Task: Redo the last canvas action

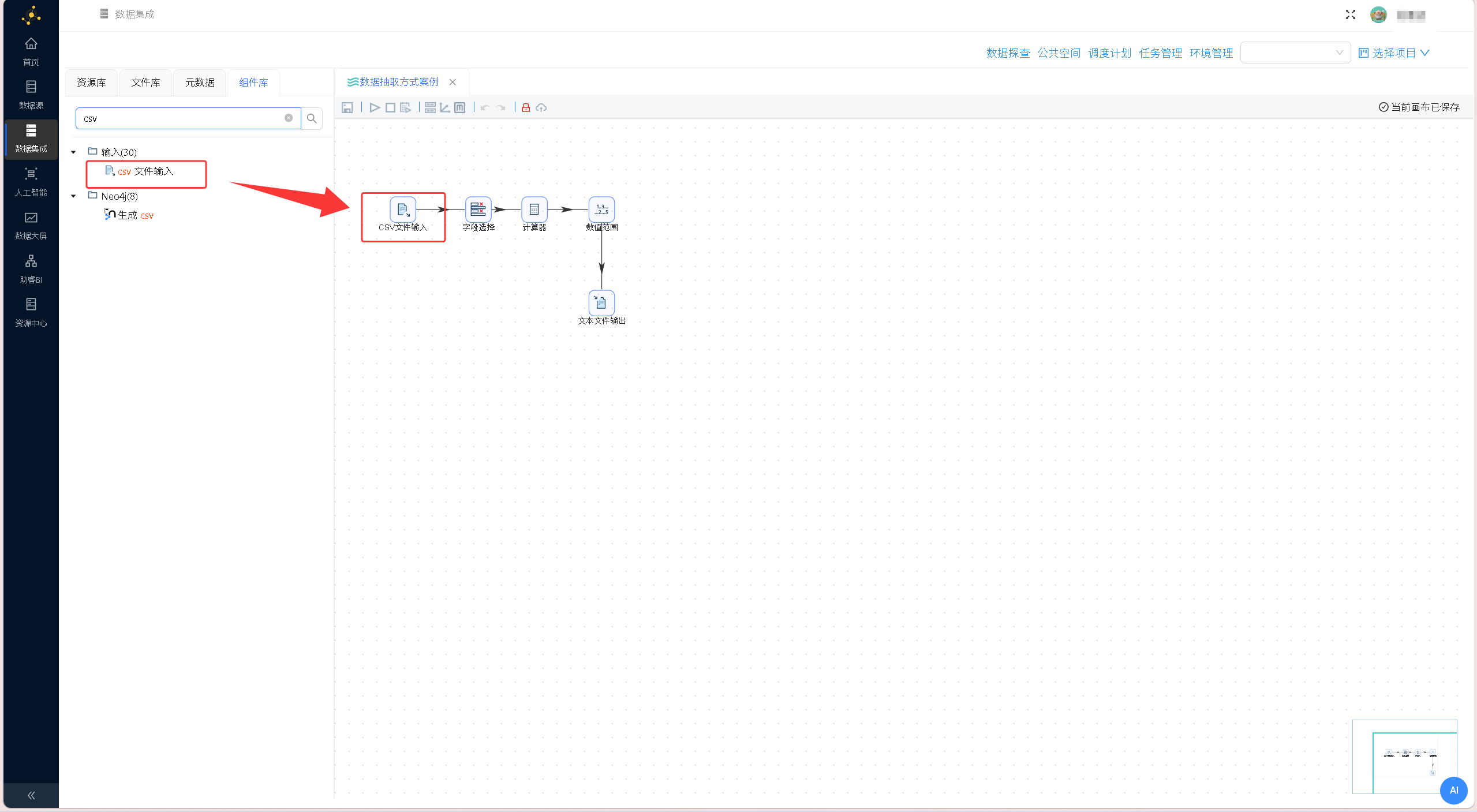Action: click(x=501, y=107)
